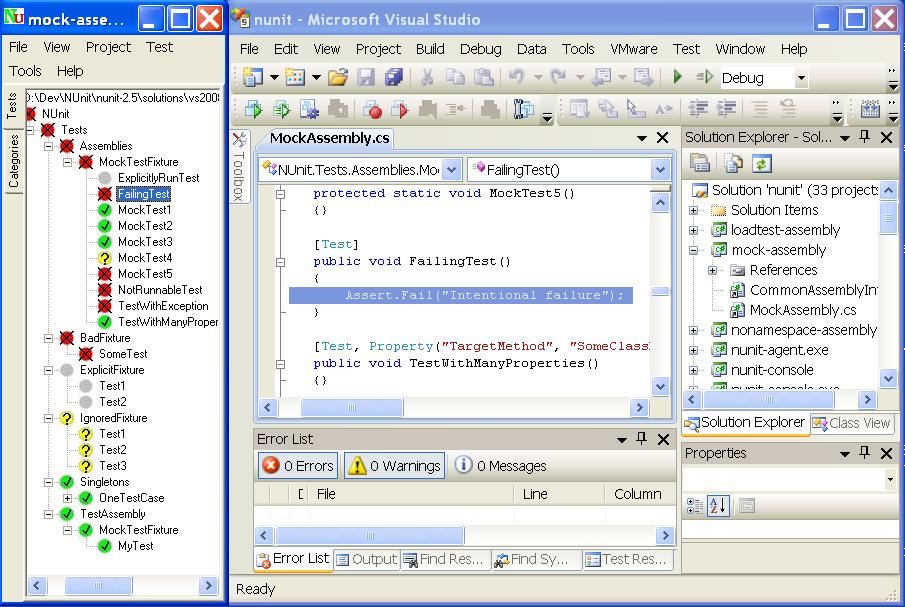The height and width of the screenshot is (607, 905).
Task: Collapse the Assemblies node in NUnit tree
Action: (x=49, y=146)
